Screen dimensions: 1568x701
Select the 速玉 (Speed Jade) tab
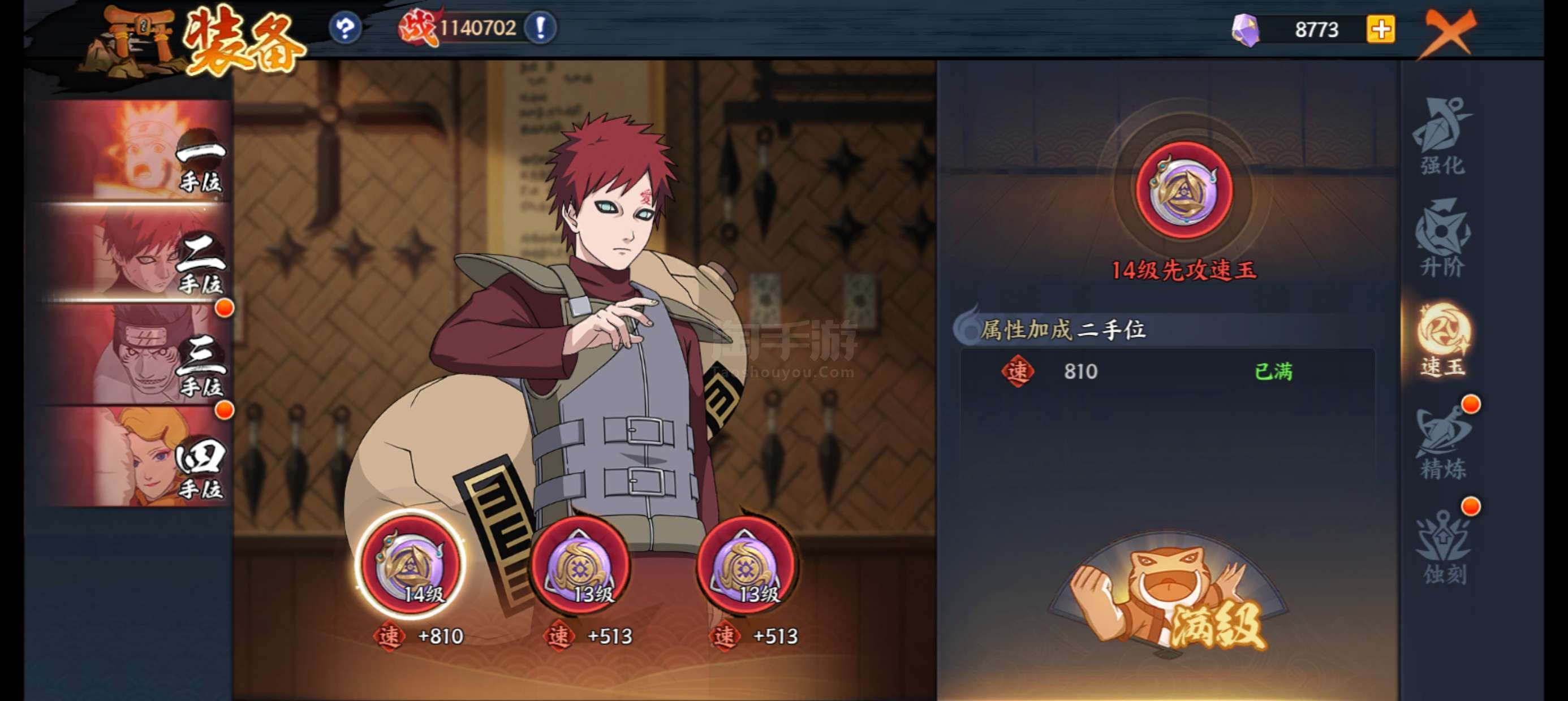(x=1442, y=340)
